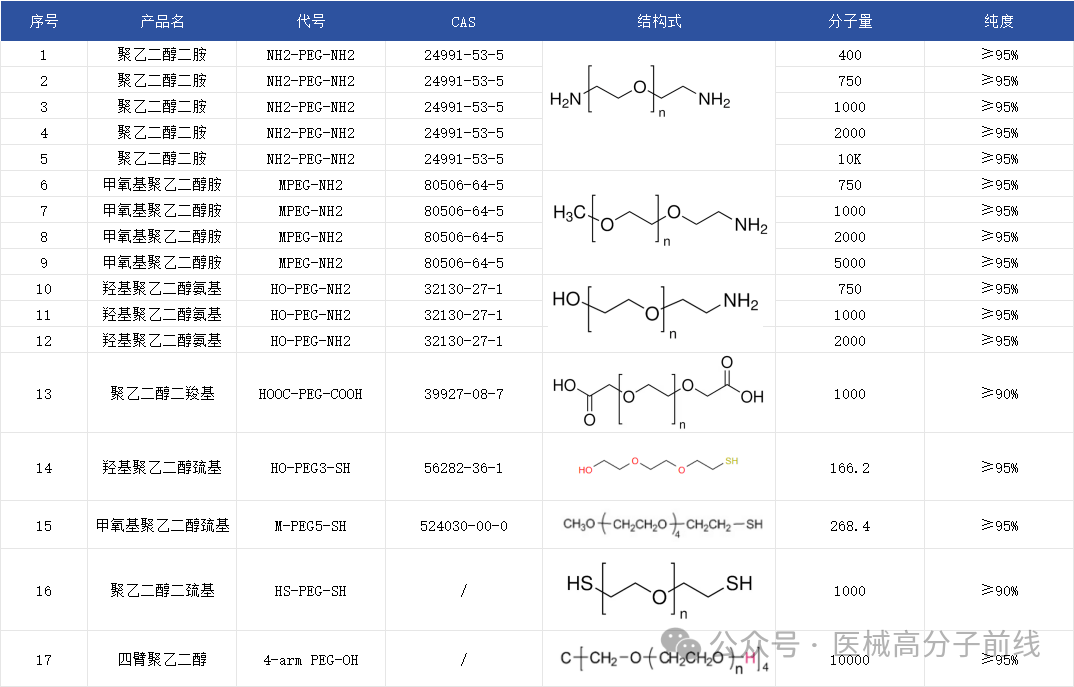Click CAS 32130-27-1 in row 12

(x=464, y=341)
